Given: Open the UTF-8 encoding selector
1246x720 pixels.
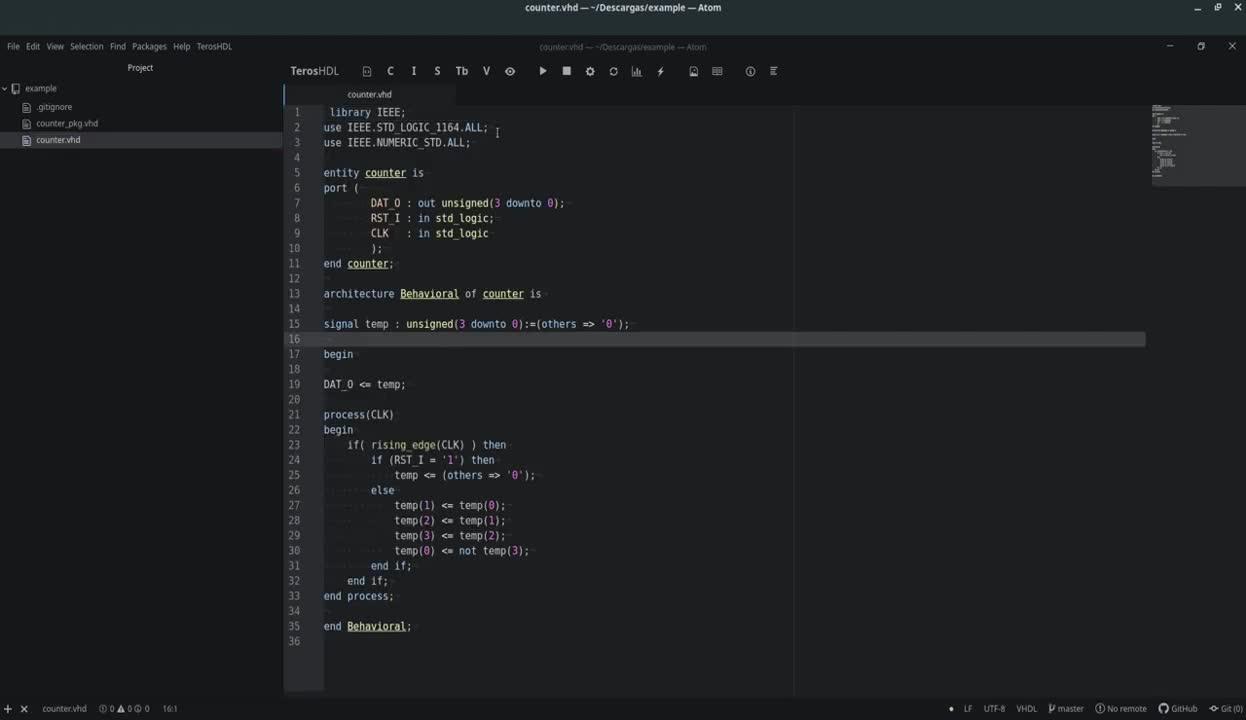Looking at the screenshot, I should point(993,708).
